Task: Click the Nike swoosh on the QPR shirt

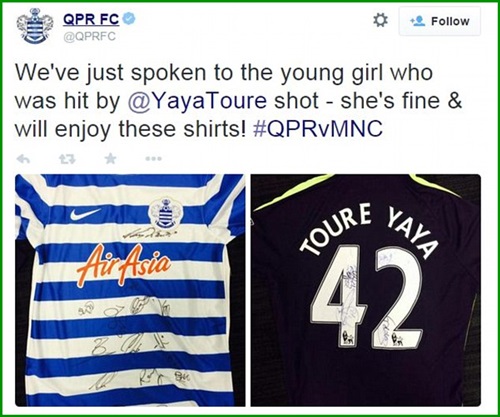Action: [85, 214]
